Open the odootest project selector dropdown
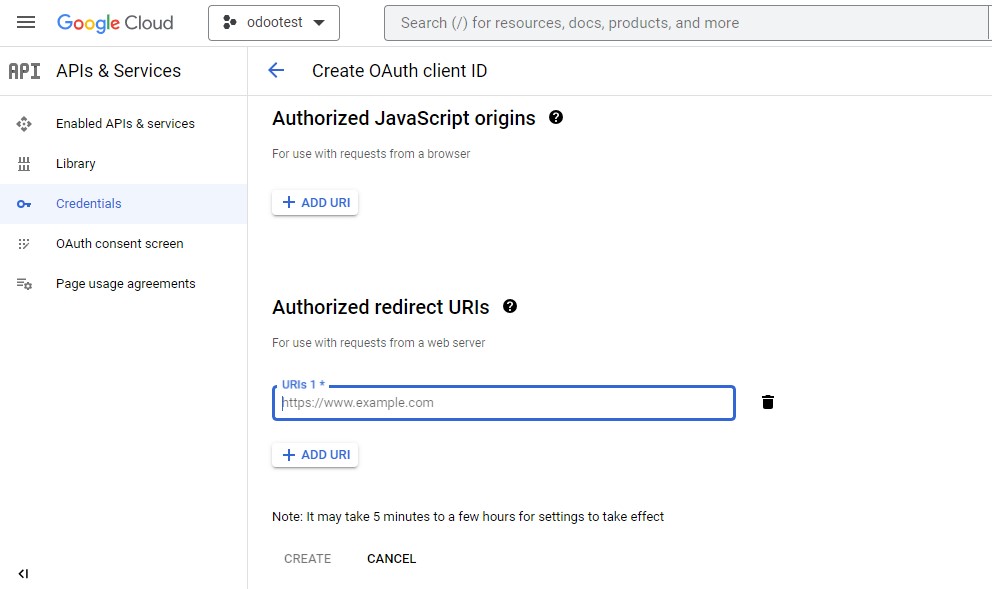Viewport: 992px width, 589px height. click(274, 23)
